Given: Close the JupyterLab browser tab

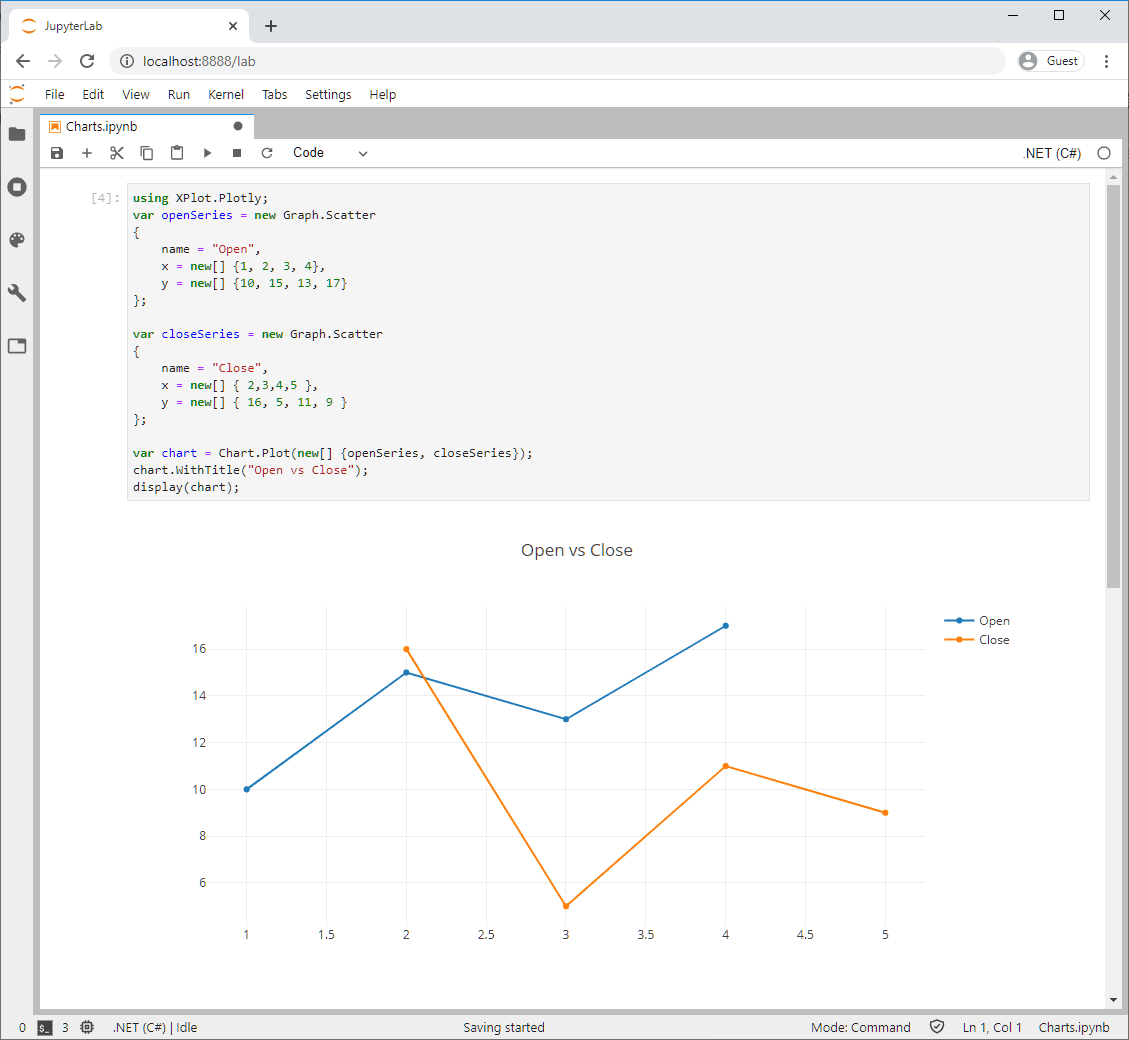Looking at the screenshot, I should 233,26.
